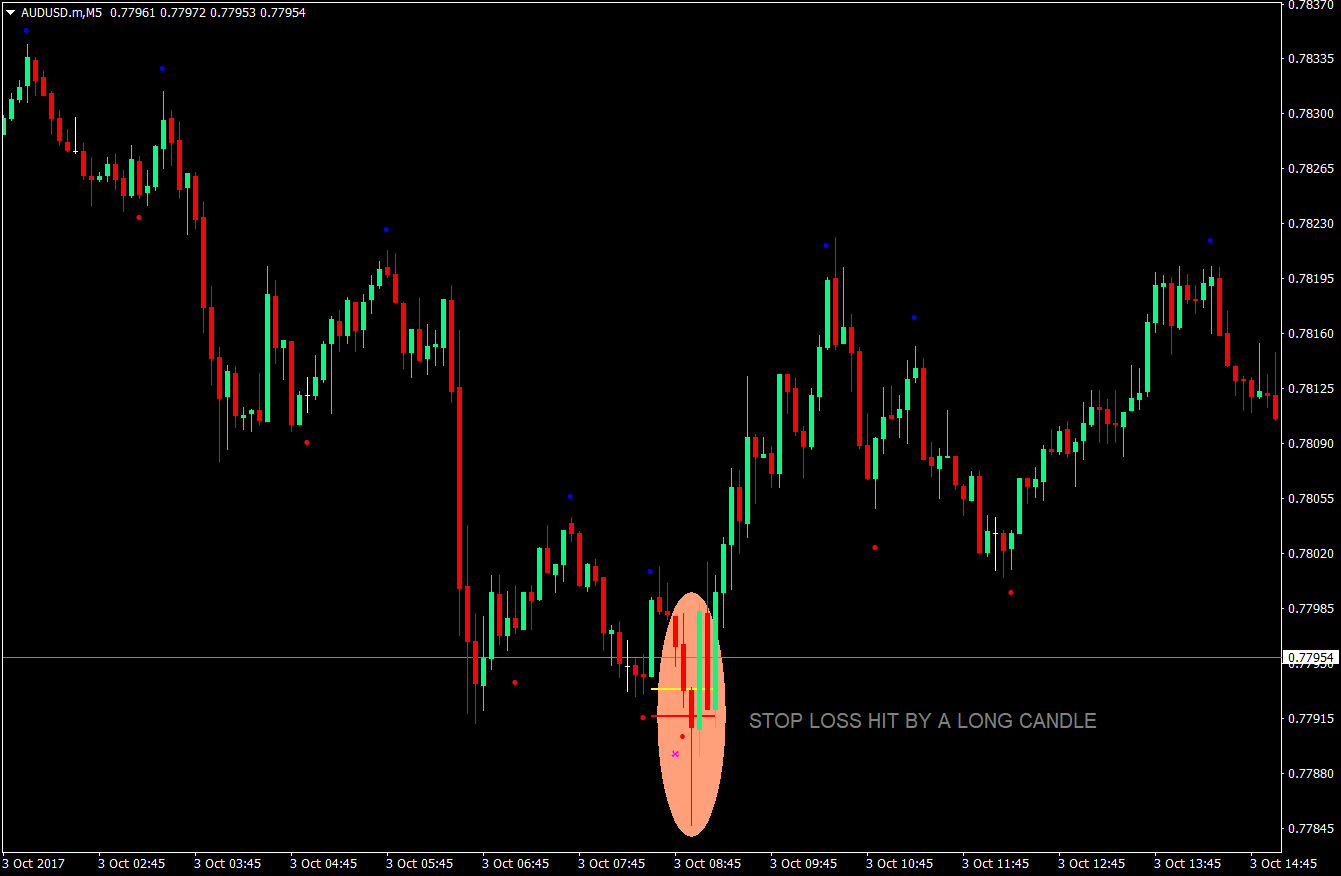1341x876 pixels.
Task: Select the red dot inside the highlighted ellipse
Action: point(683,735)
